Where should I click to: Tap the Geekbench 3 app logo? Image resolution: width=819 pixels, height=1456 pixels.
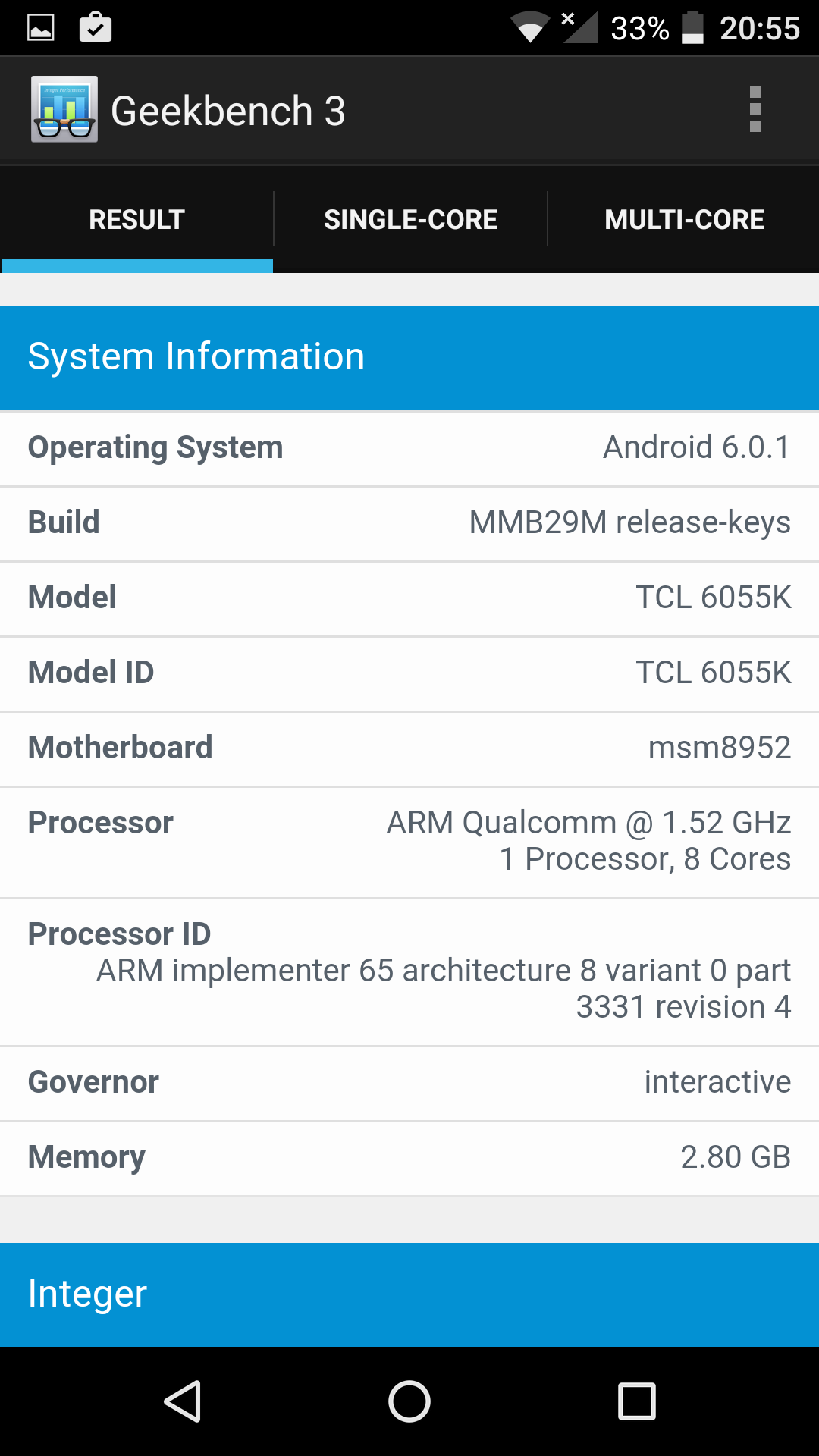[64, 109]
